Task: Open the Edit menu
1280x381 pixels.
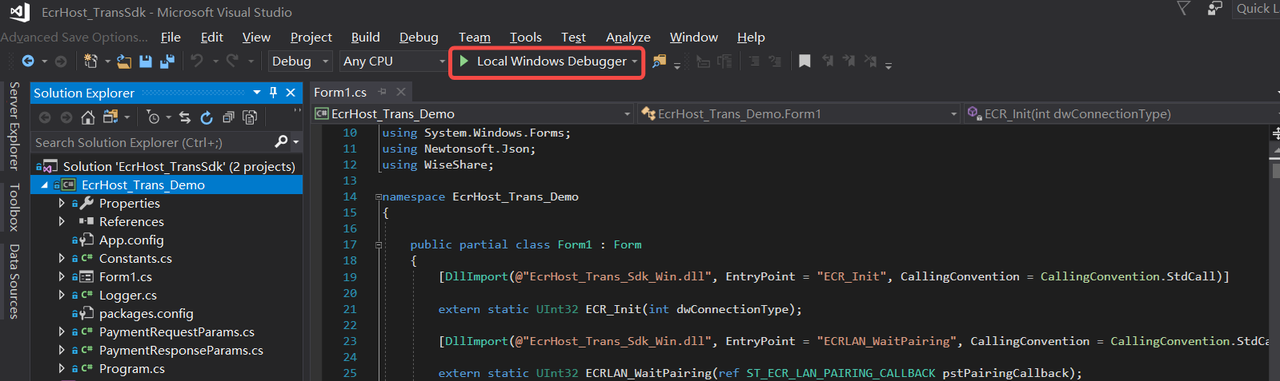Action: click(212, 37)
